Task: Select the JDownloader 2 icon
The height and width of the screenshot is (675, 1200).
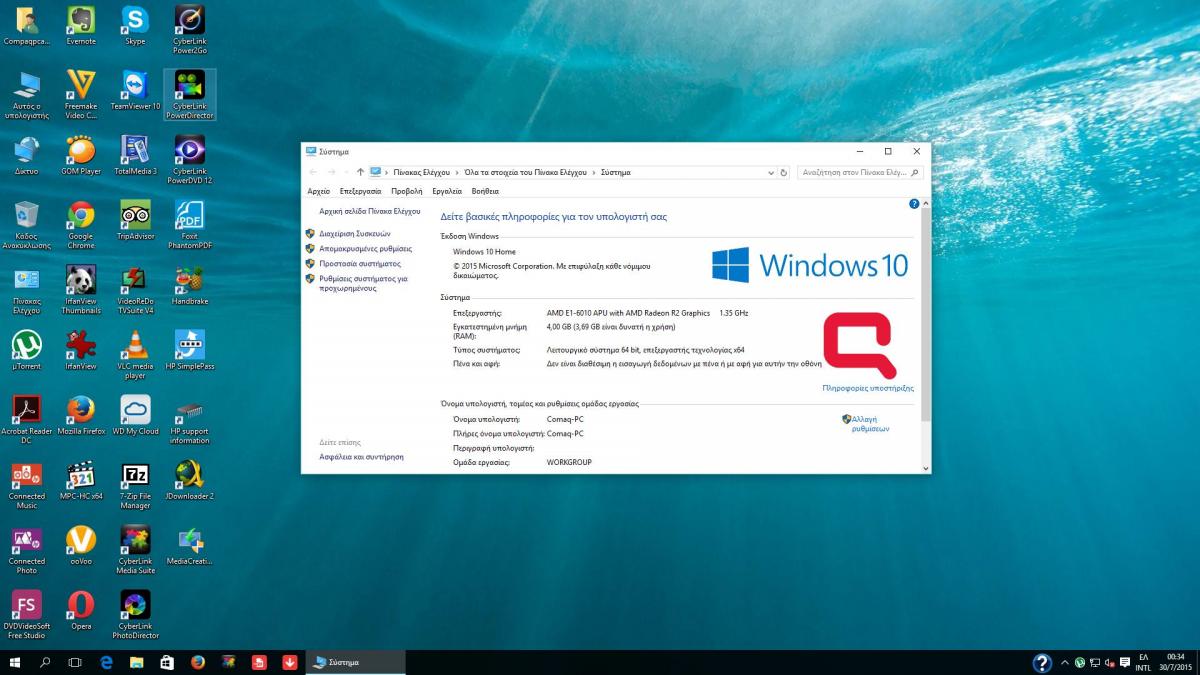Action: 190,480
